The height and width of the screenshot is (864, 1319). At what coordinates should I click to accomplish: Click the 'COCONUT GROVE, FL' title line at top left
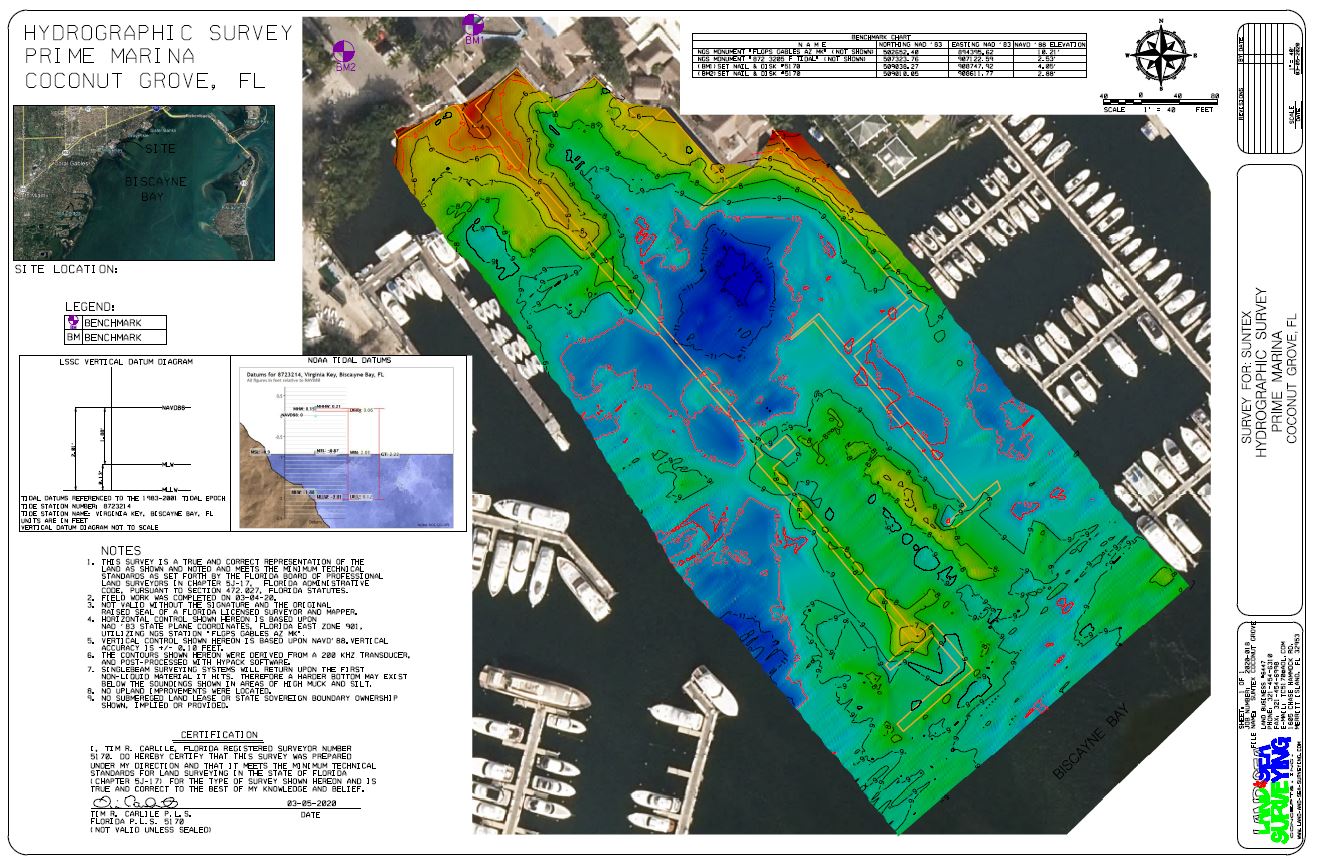(x=145, y=82)
